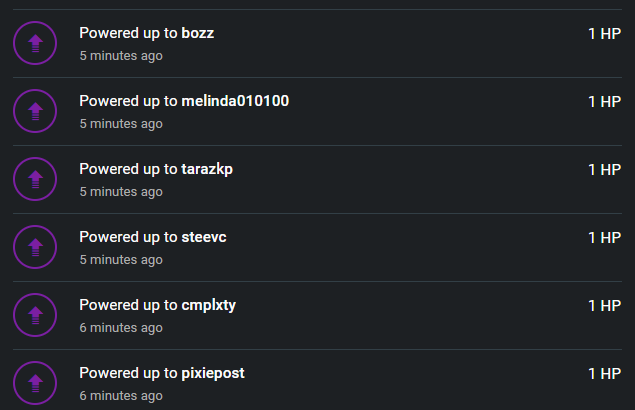Open the melinda010100 profile link

(x=235, y=101)
